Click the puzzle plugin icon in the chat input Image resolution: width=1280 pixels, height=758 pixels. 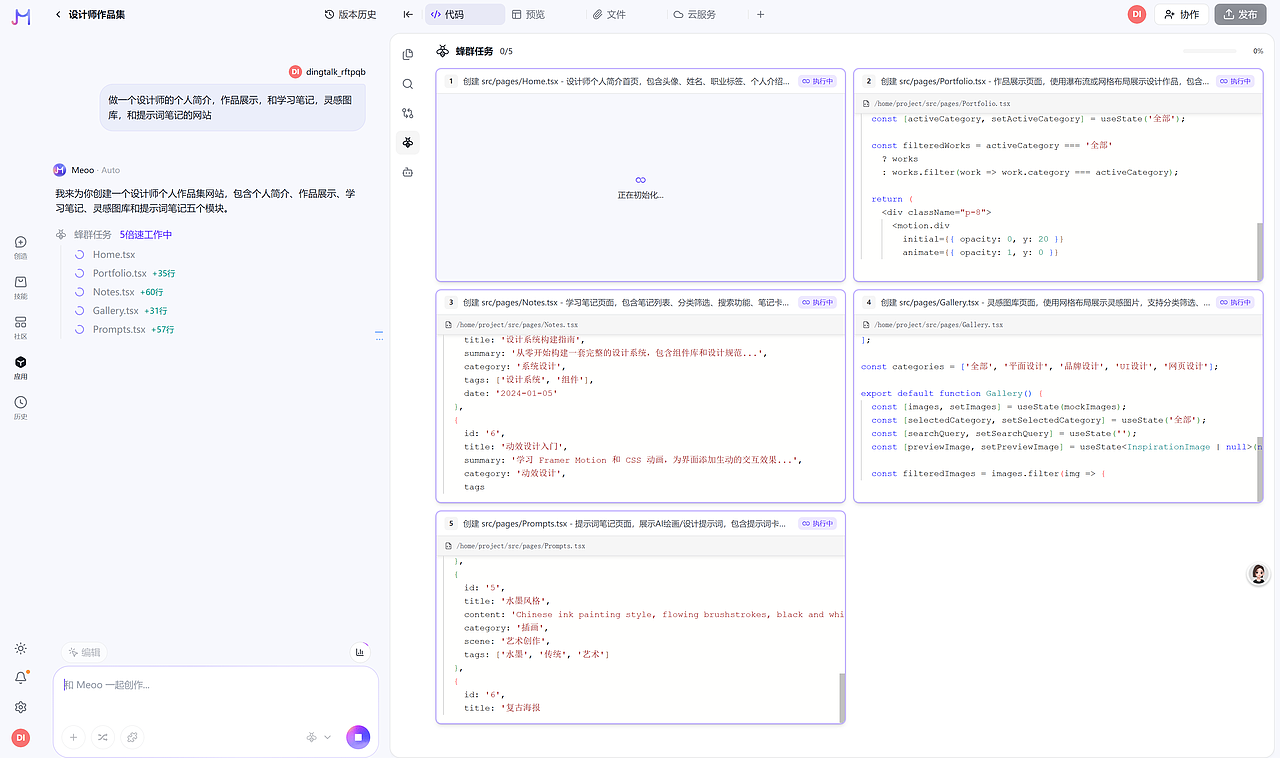click(131, 737)
